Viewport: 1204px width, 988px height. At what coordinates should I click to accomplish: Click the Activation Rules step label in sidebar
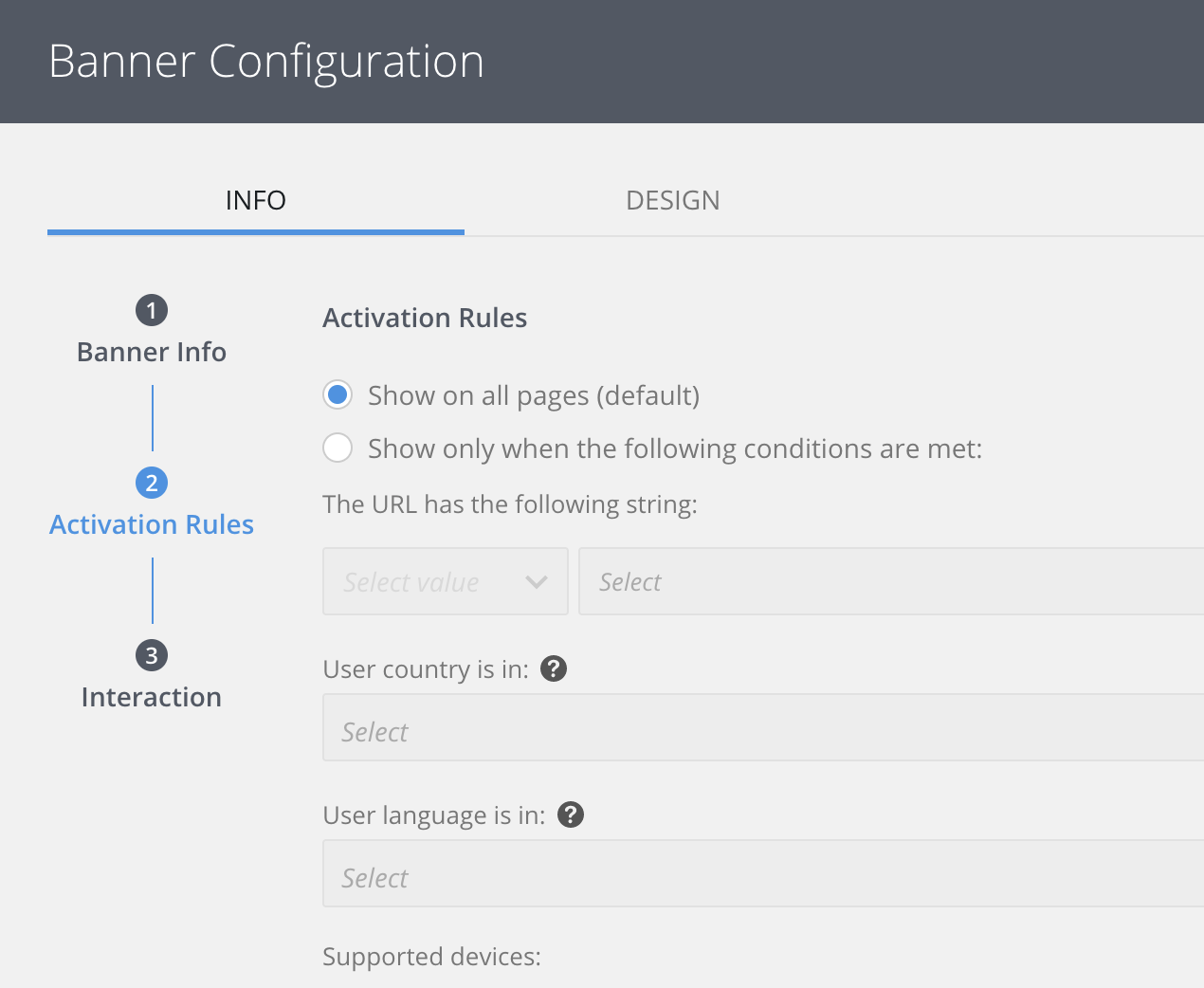[152, 524]
